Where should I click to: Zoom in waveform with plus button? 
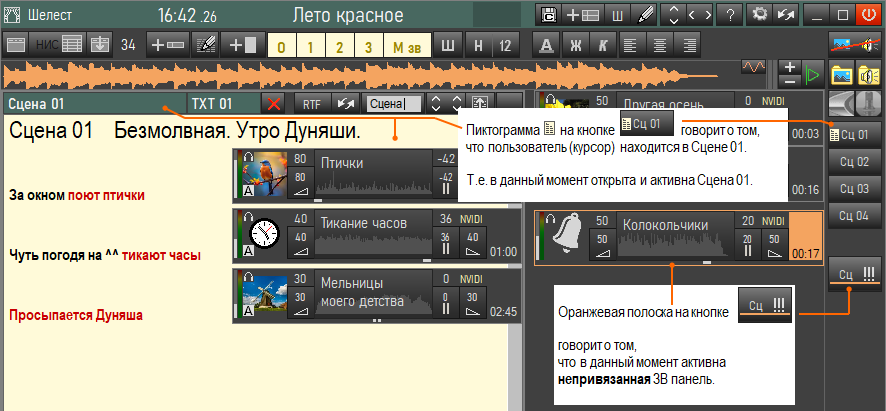coord(789,67)
